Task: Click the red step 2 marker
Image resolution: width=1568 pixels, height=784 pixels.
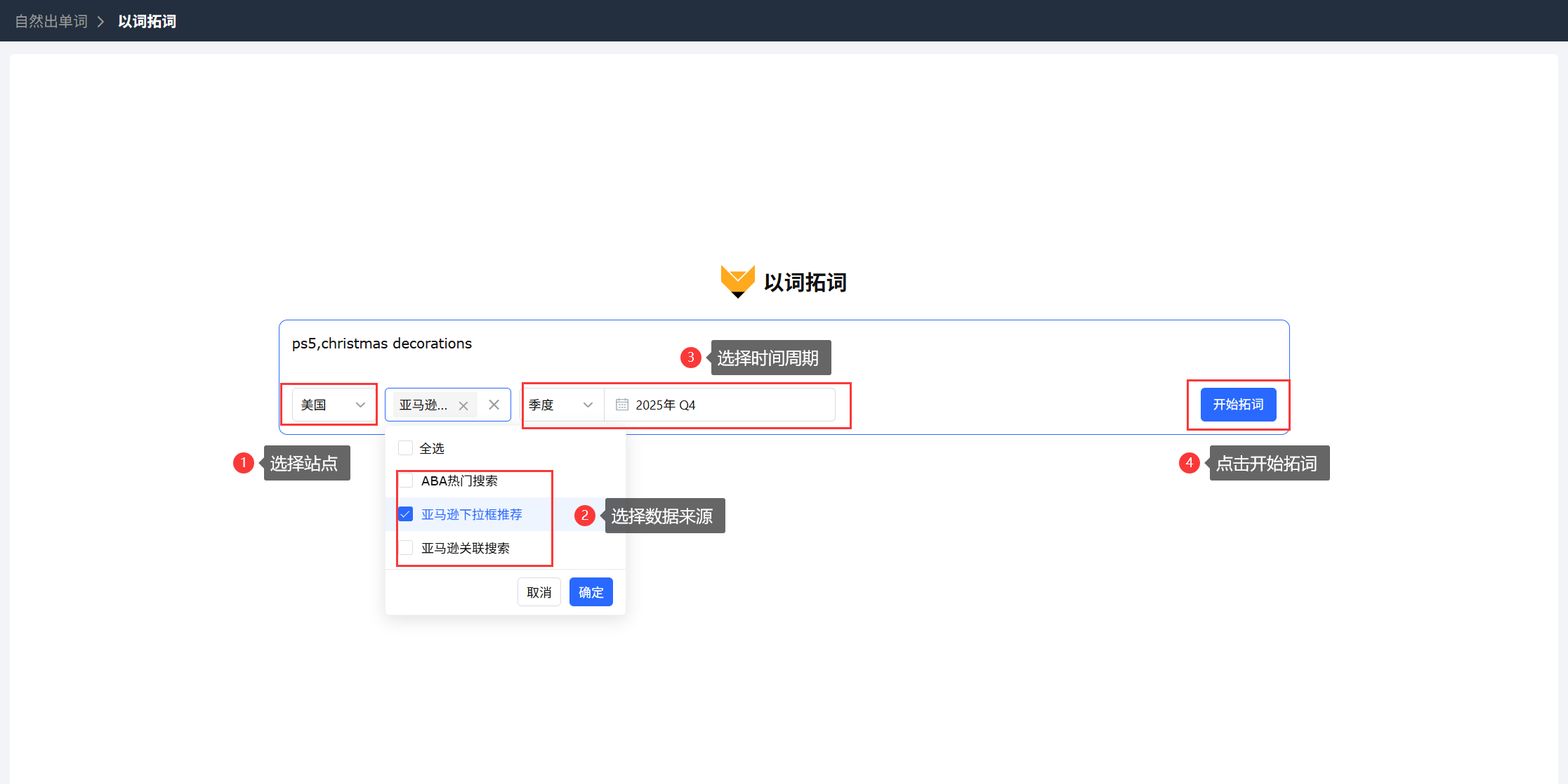Action: point(584,516)
